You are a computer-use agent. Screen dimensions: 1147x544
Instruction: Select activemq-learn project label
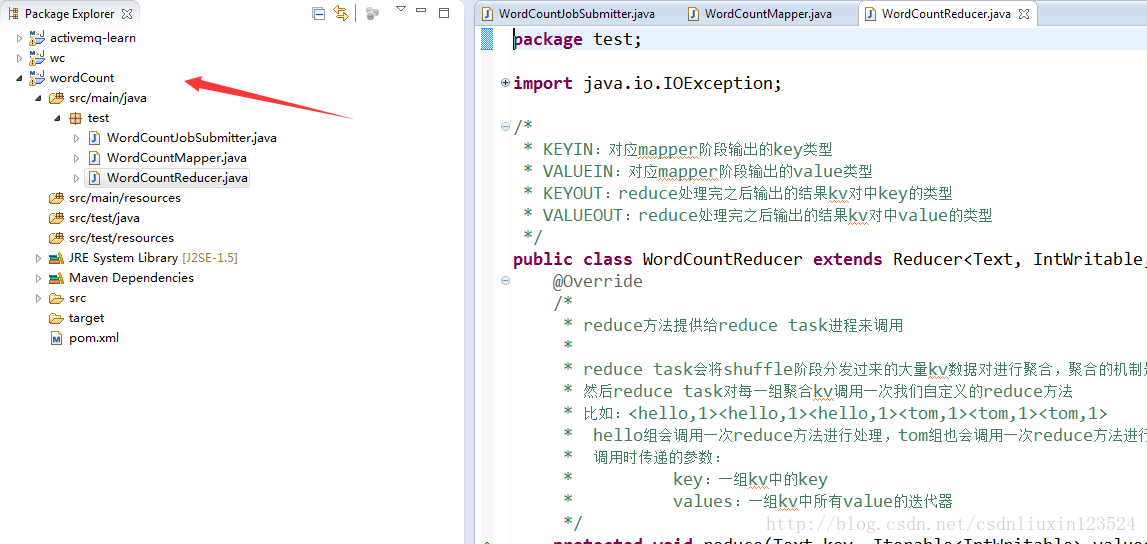[93, 38]
